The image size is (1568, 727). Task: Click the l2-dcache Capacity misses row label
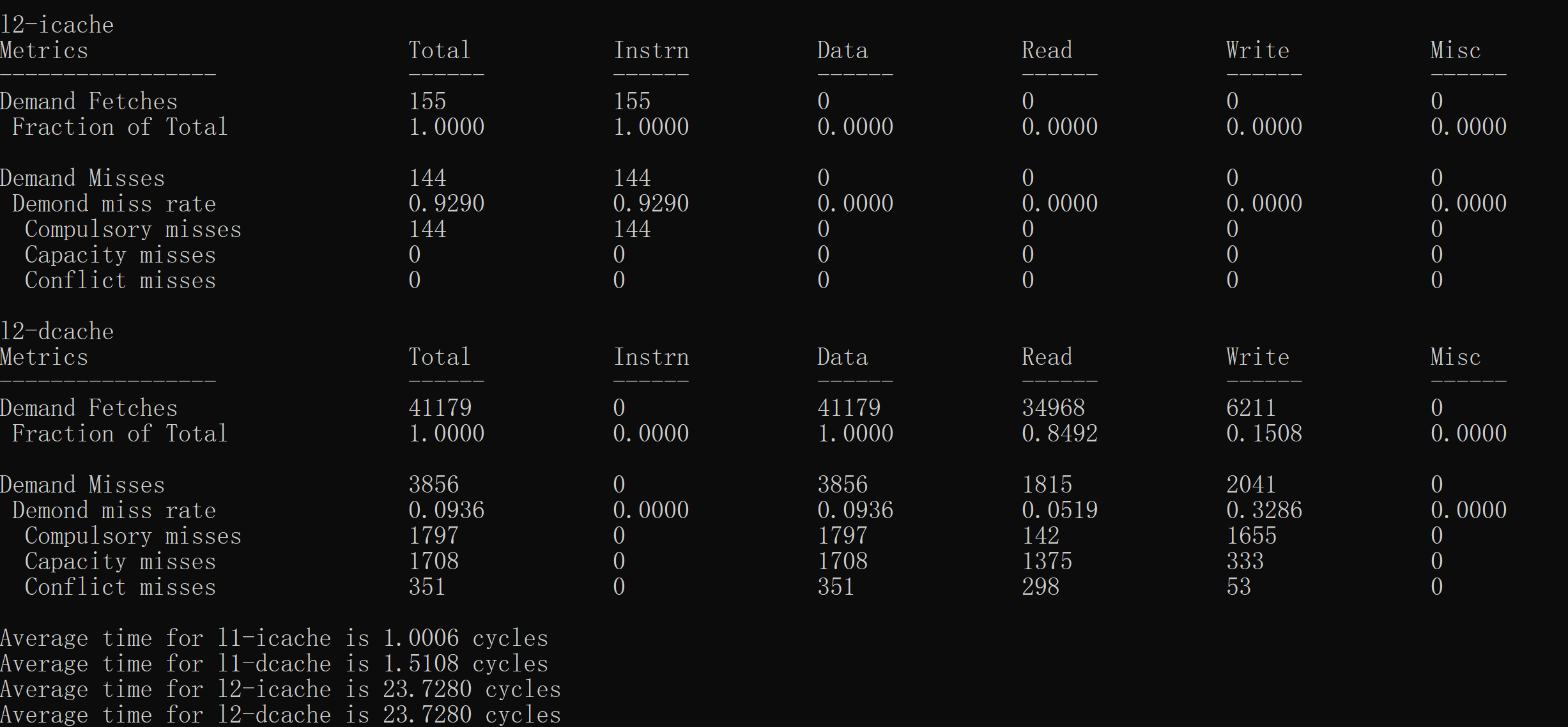(120, 561)
